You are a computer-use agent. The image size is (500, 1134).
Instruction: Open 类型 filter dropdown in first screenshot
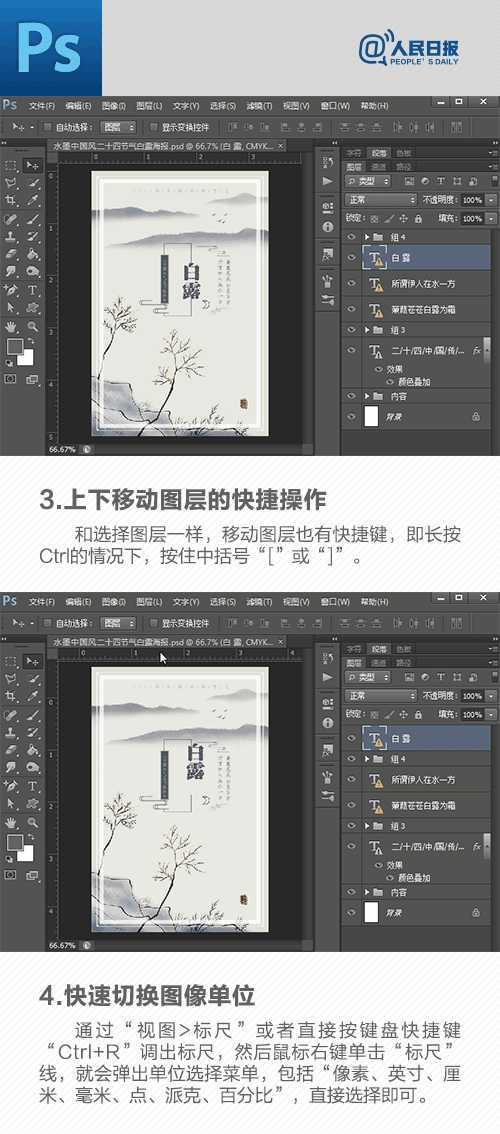(368, 181)
